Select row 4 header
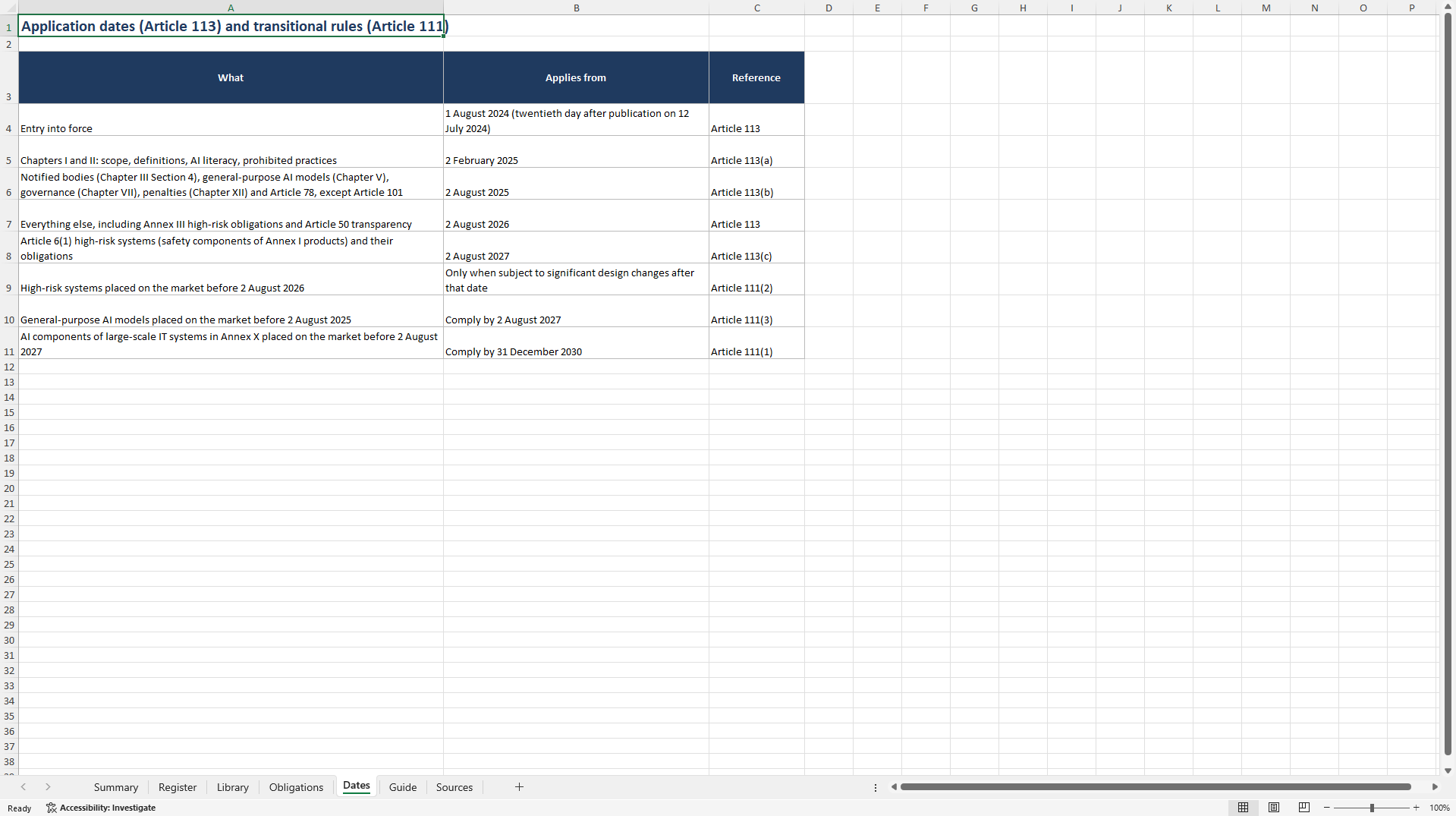 [9, 120]
